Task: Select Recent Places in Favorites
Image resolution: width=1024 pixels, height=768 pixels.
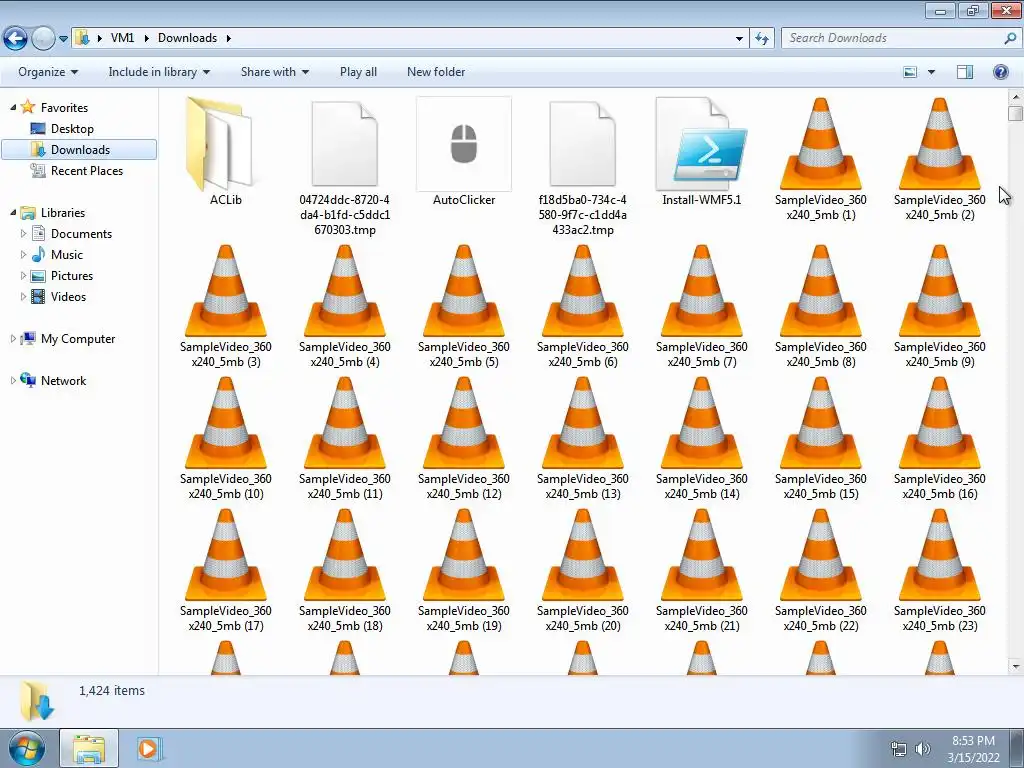Action: click(x=86, y=170)
